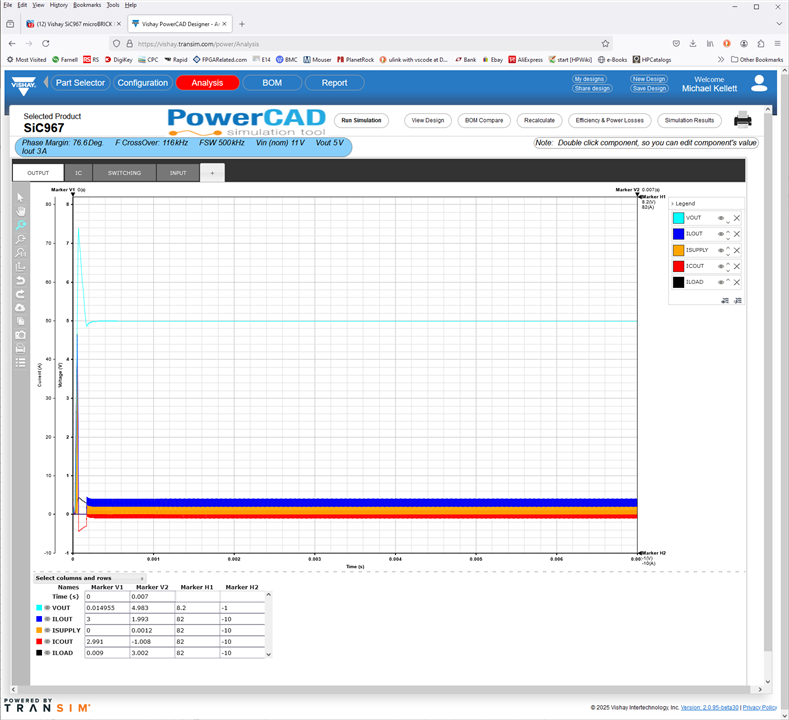Open the browser downloads icon
789x720 pixels.
(693, 44)
